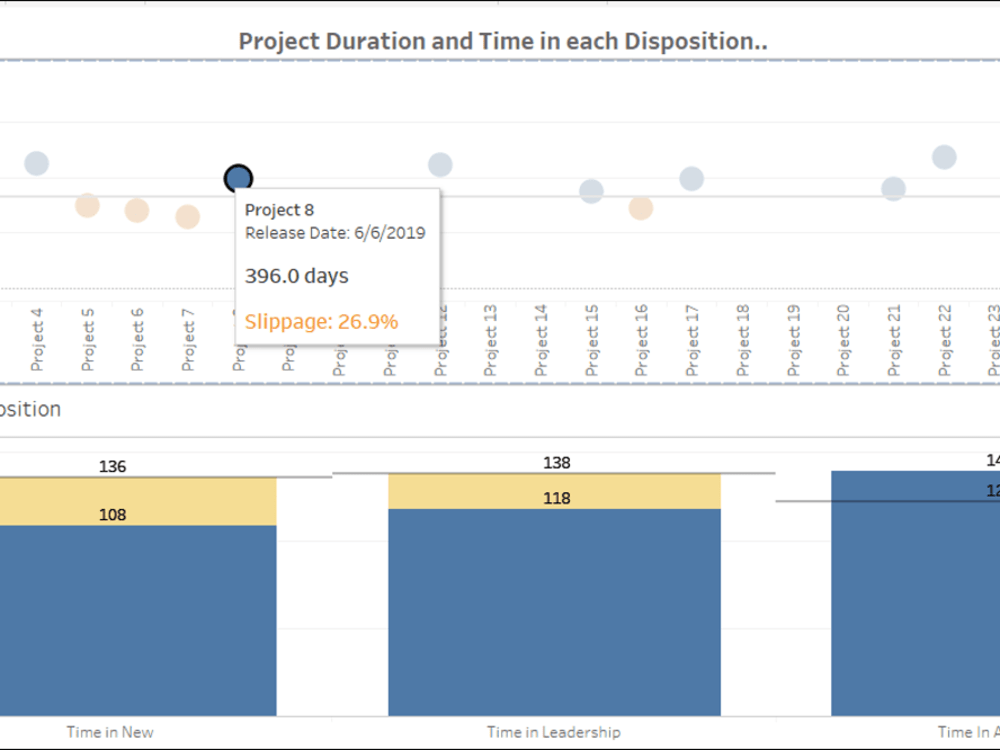This screenshot has width=1000, height=750.
Task: Click the large blue dot near Project 22
Action: tap(941, 155)
